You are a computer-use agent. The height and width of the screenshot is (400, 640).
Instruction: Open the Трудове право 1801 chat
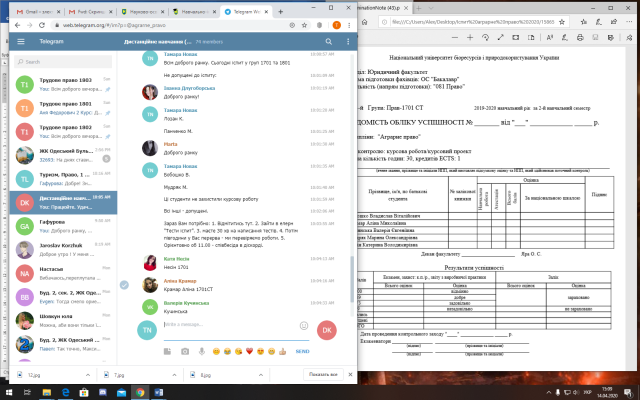63,108
